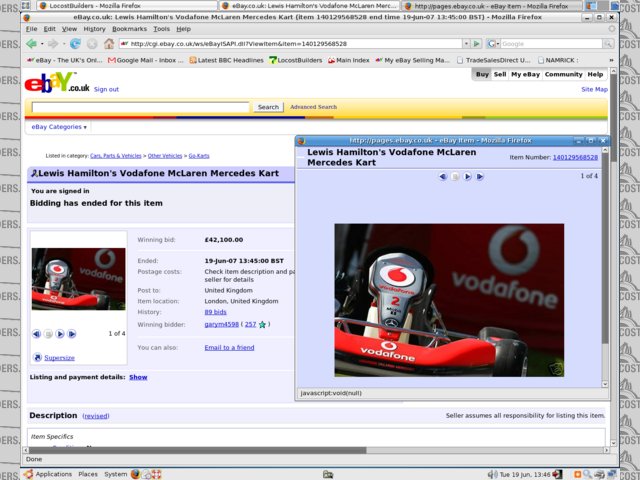Open the Tools menu
The width and height of the screenshot is (640, 480).
(x=161, y=29)
